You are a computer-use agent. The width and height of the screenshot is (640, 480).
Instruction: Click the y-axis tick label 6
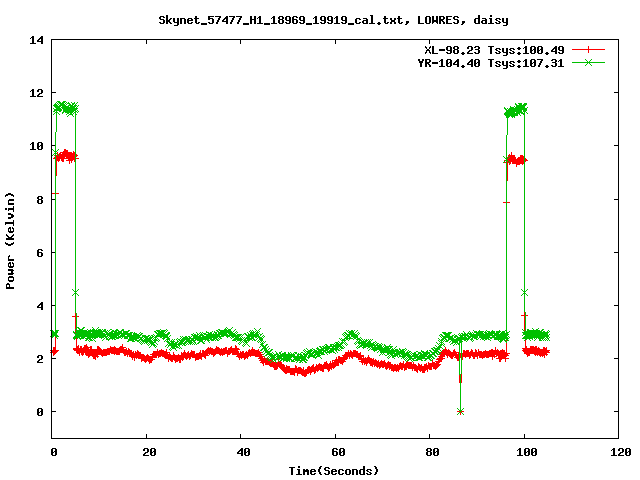[x=40, y=253]
